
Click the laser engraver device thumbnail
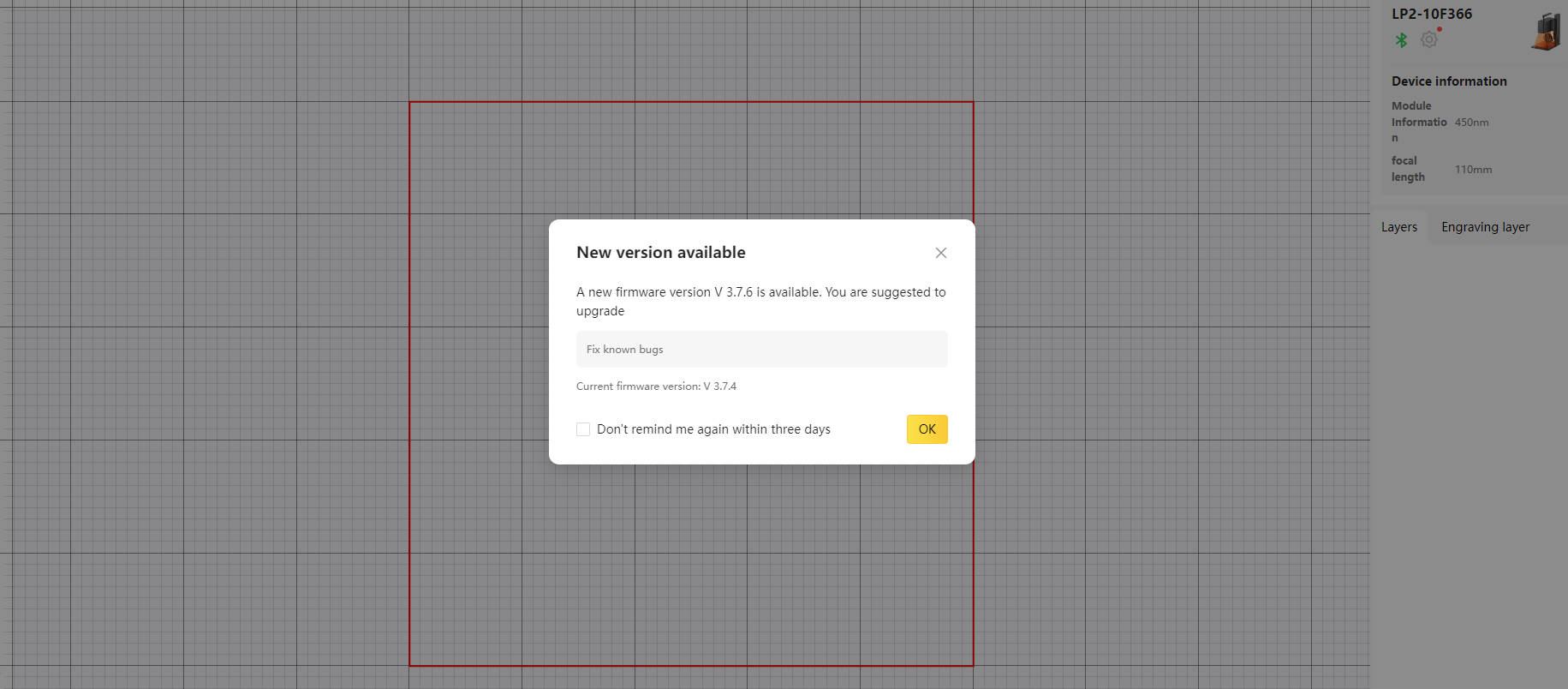(1545, 33)
